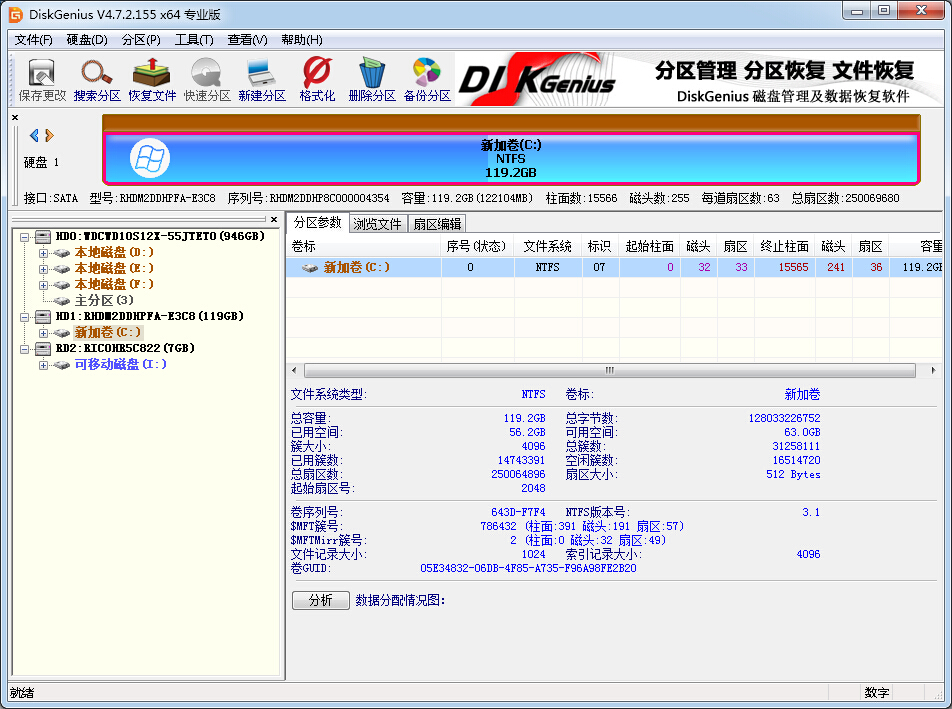Open the 恢复文件 (Recover Files) tool
The width and height of the screenshot is (952, 709).
click(152, 80)
